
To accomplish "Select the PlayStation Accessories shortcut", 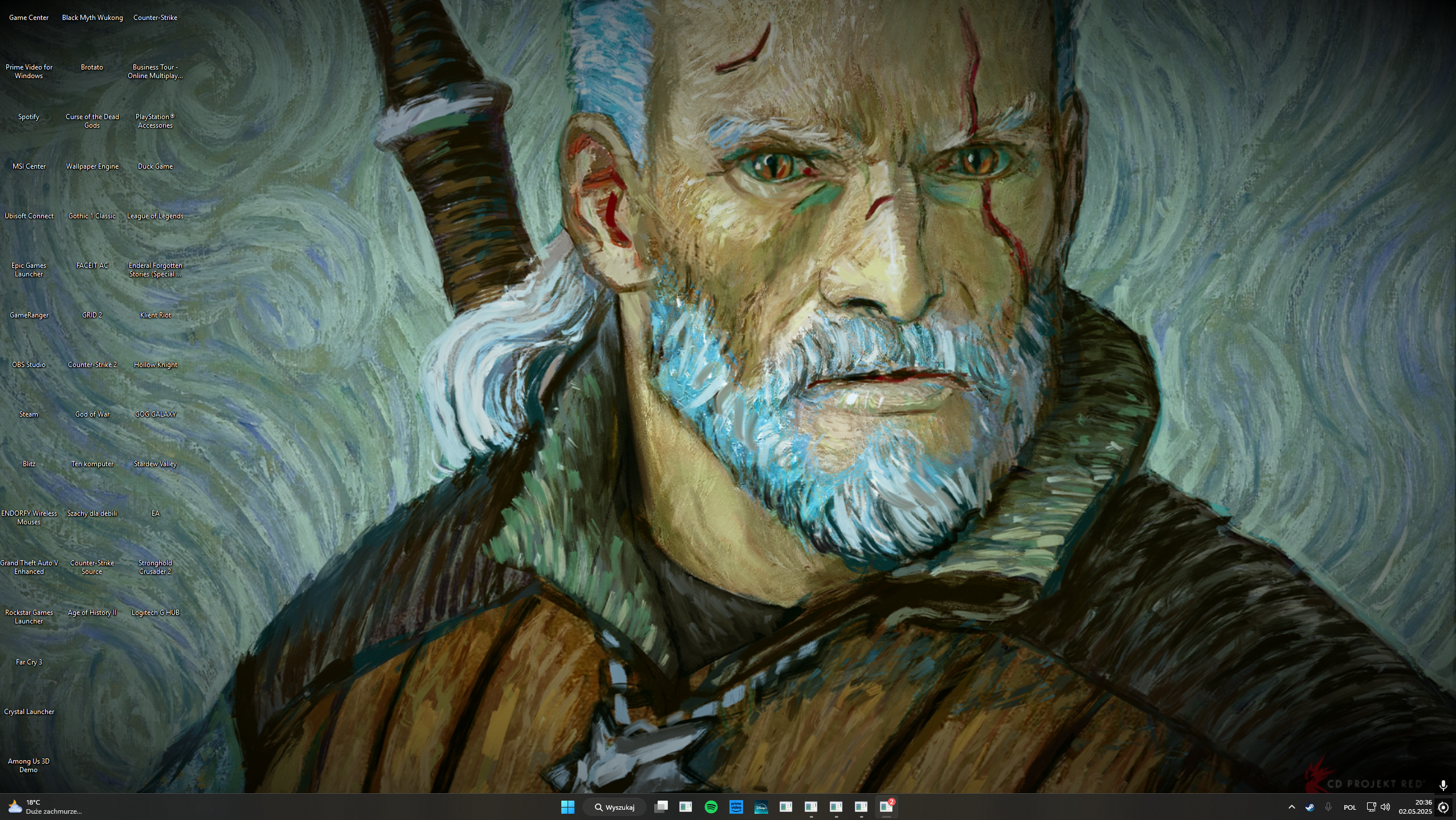I will pyautogui.click(x=155, y=121).
